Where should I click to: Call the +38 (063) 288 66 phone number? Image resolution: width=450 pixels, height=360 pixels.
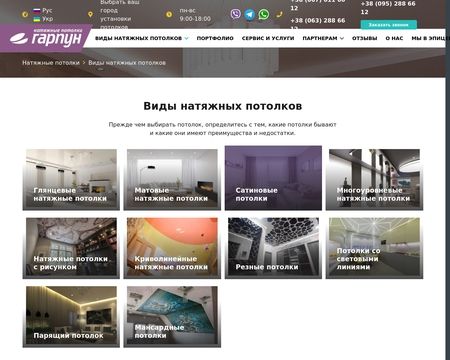318,23
